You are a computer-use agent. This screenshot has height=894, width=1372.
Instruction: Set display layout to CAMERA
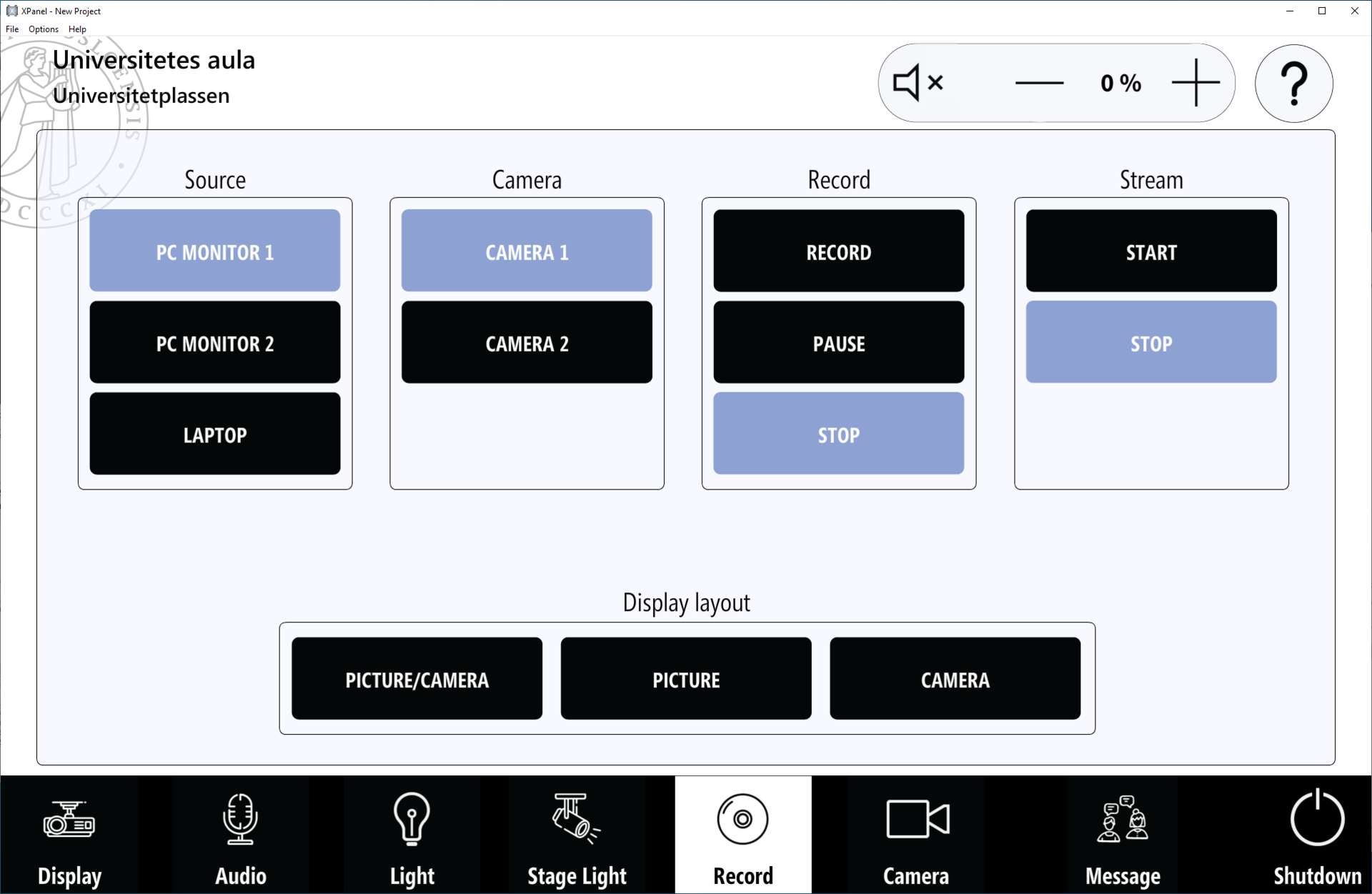[955, 679]
